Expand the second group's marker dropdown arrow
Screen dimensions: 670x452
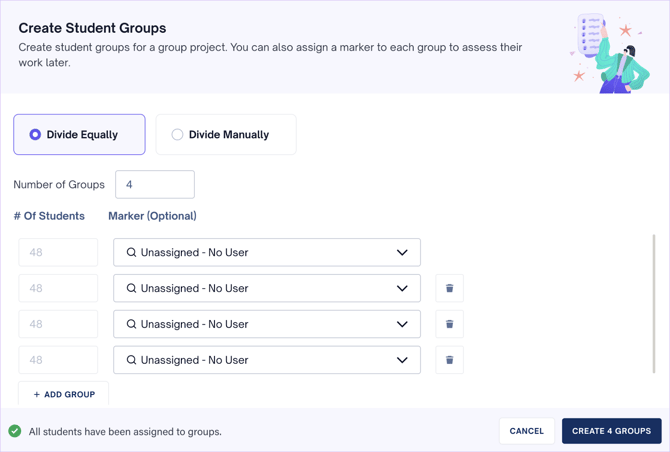tap(402, 288)
